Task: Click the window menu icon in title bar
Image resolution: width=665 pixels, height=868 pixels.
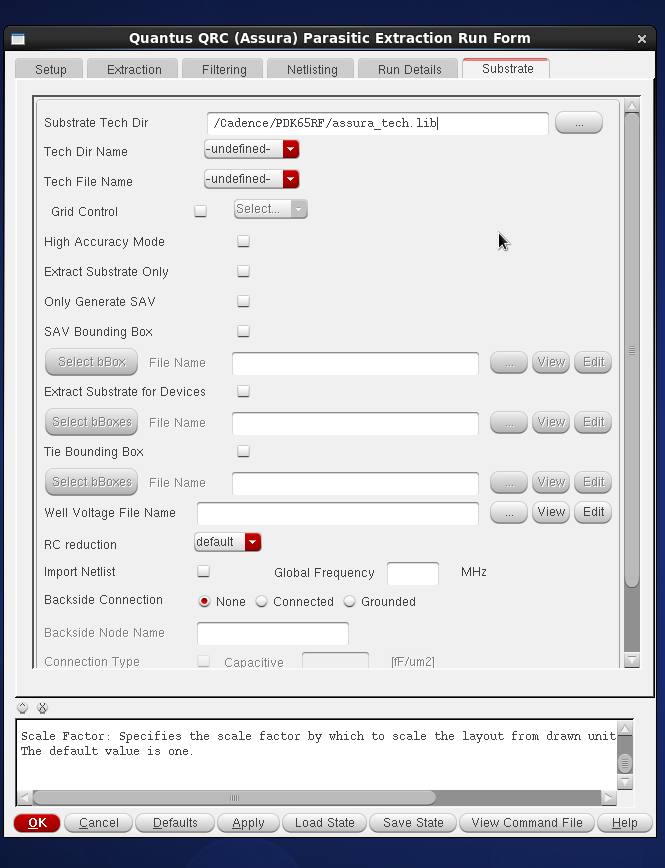Action: (x=18, y=39)
